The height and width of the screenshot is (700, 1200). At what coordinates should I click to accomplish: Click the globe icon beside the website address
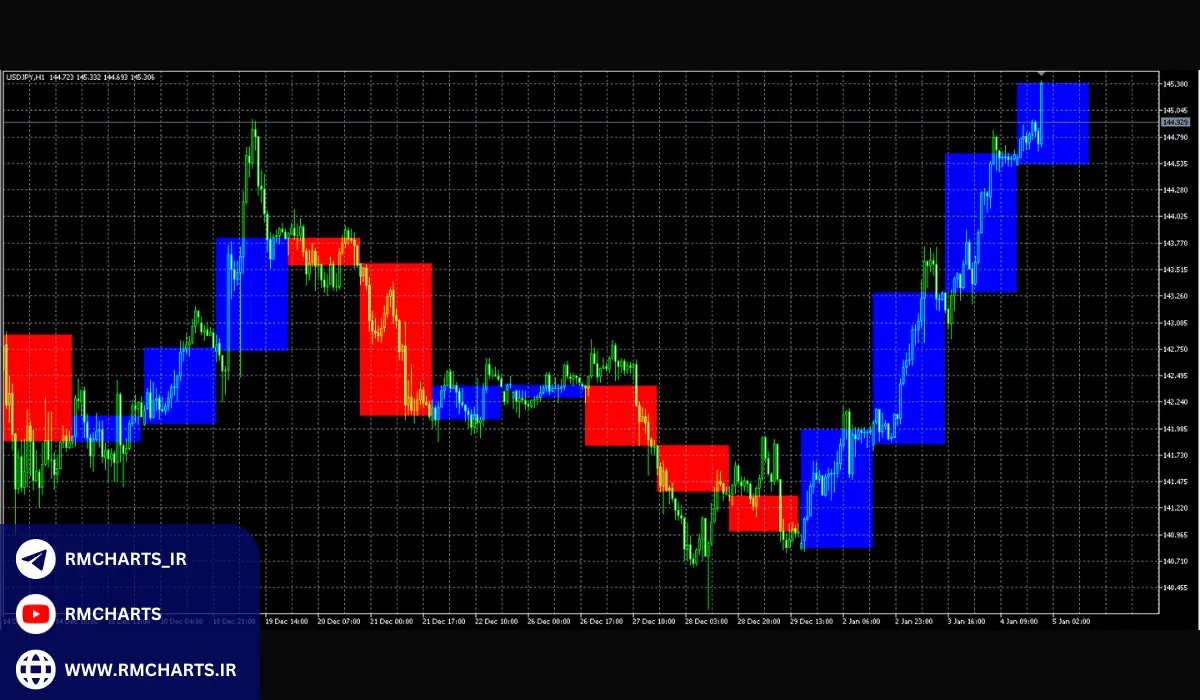click(x=36, y=667)
